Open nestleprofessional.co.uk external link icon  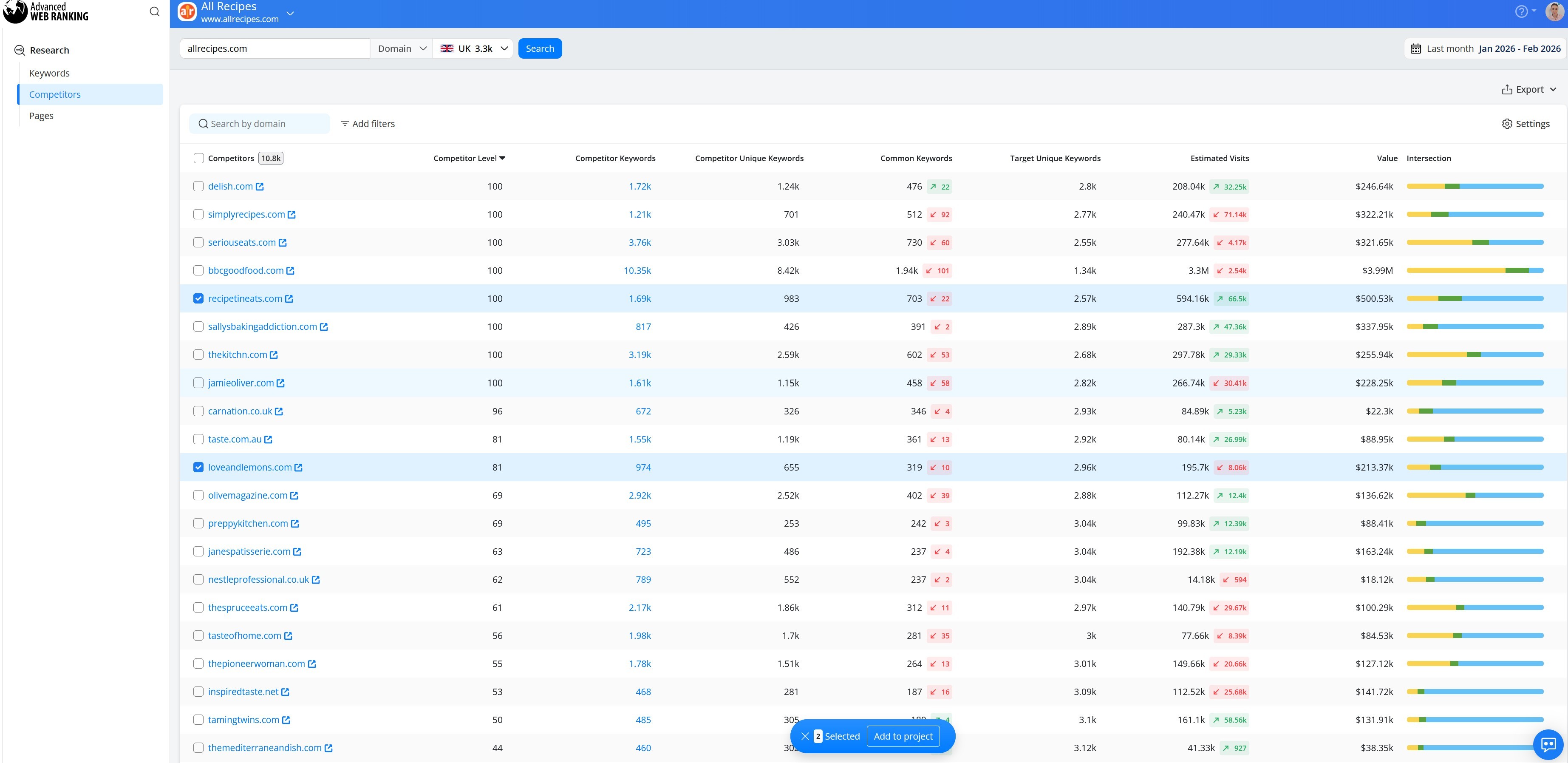[x=316, y=580]
